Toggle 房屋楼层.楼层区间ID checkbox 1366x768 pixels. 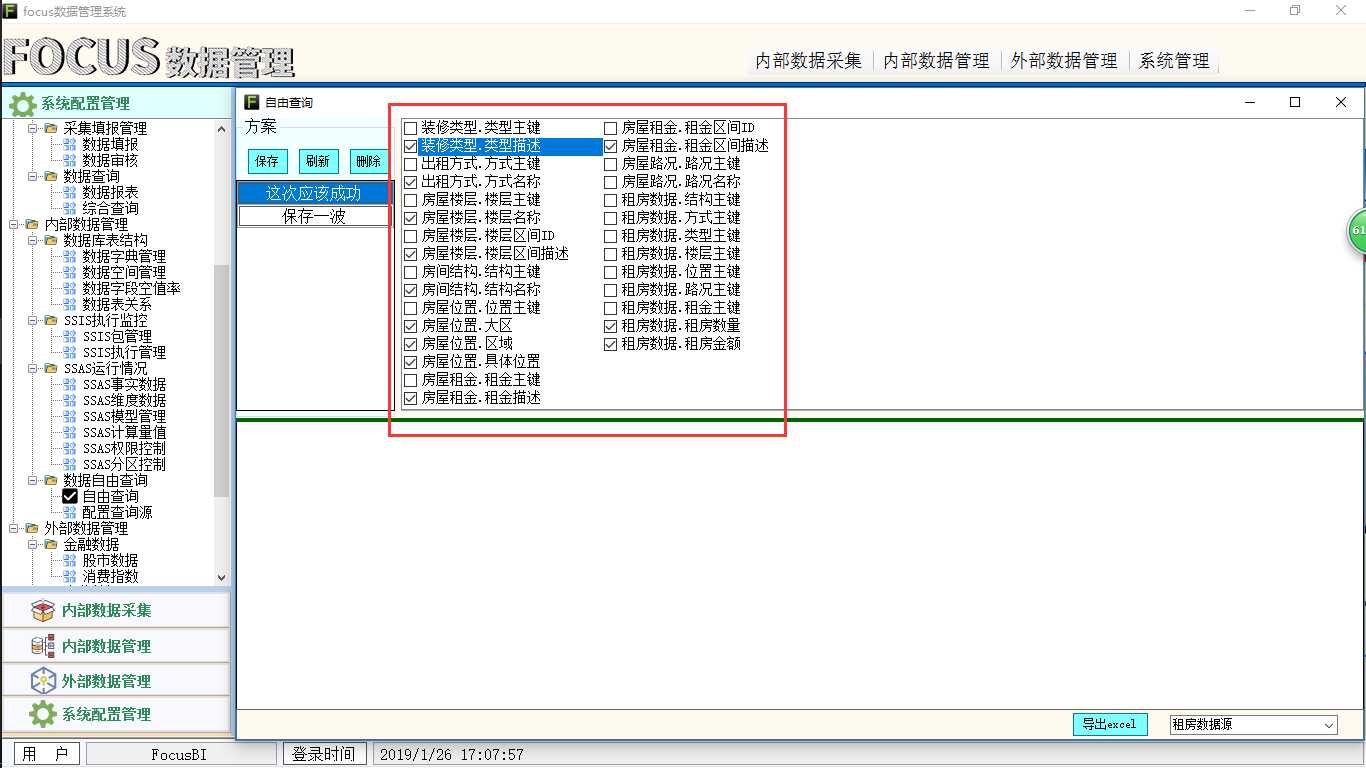410,236
